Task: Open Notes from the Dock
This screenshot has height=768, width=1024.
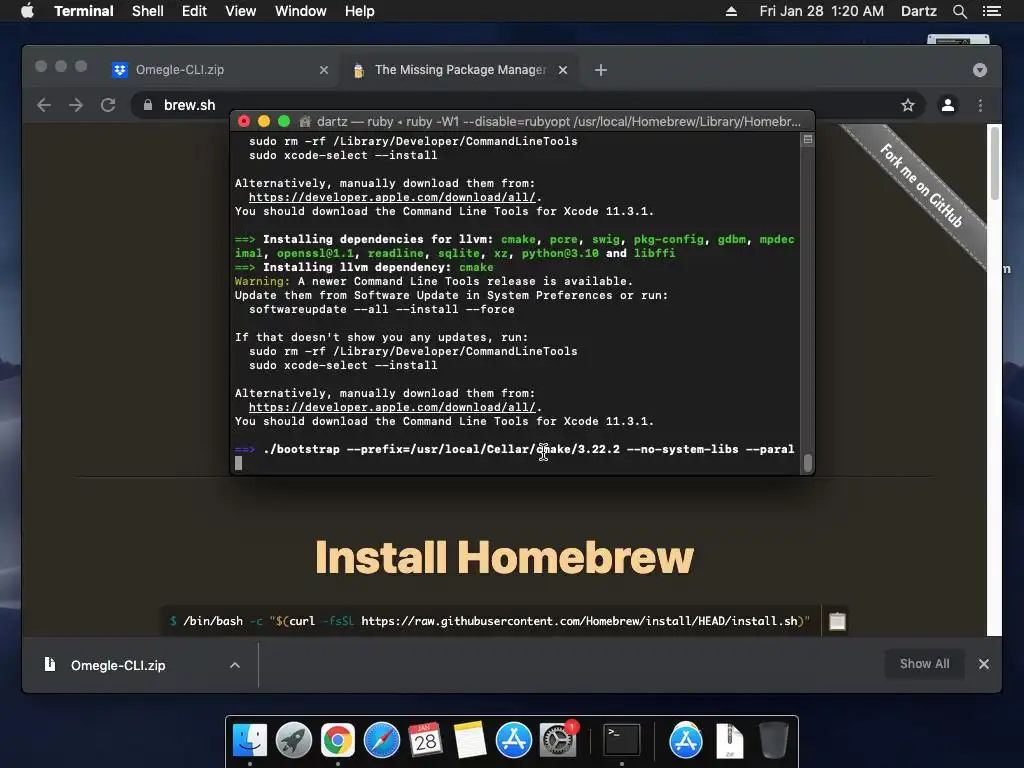Action: 470,741
